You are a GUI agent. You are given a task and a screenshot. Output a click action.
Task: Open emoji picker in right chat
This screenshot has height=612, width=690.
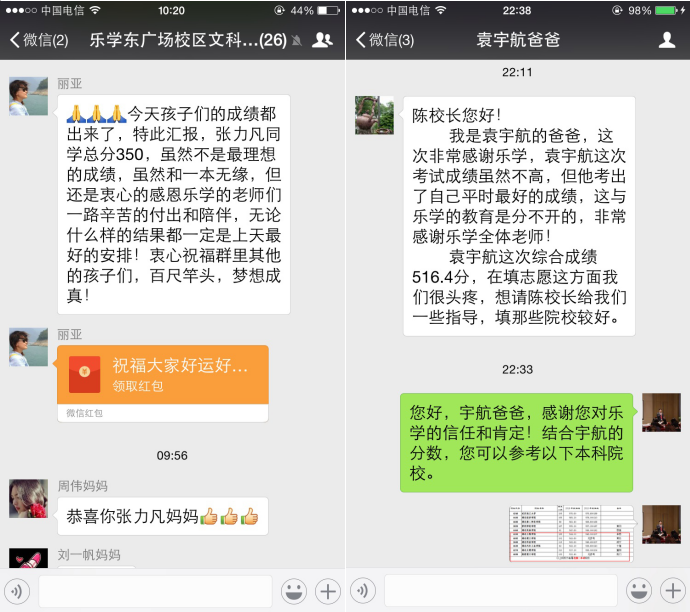[639, 591]
